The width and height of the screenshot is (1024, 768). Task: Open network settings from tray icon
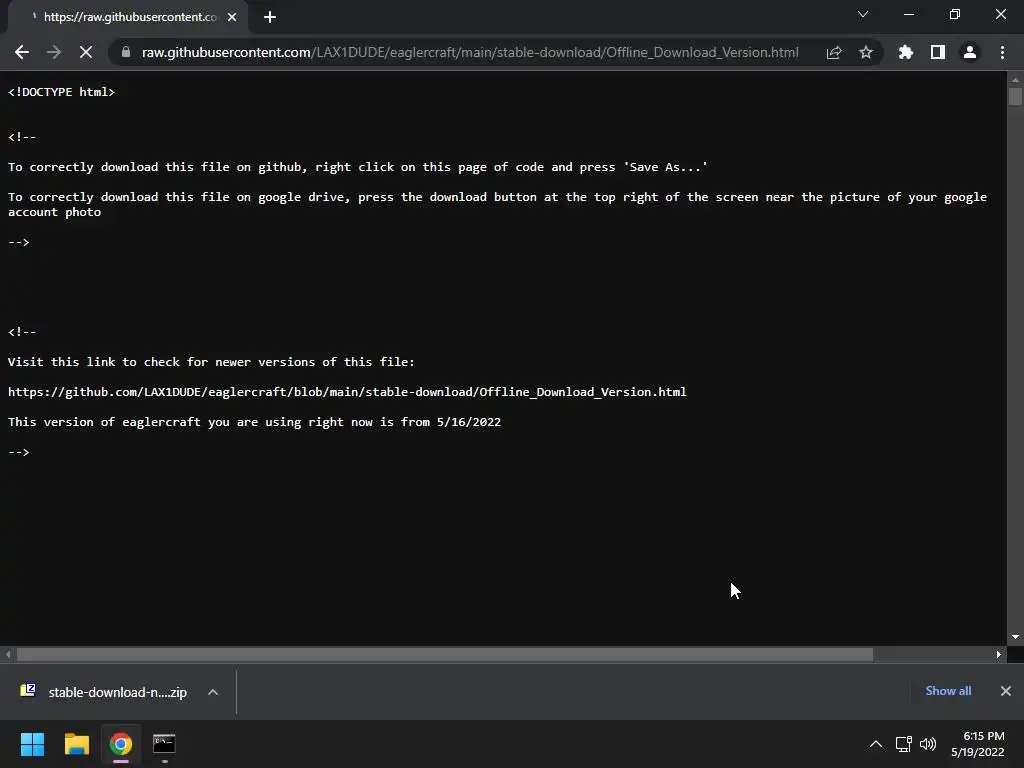[904, 744]
